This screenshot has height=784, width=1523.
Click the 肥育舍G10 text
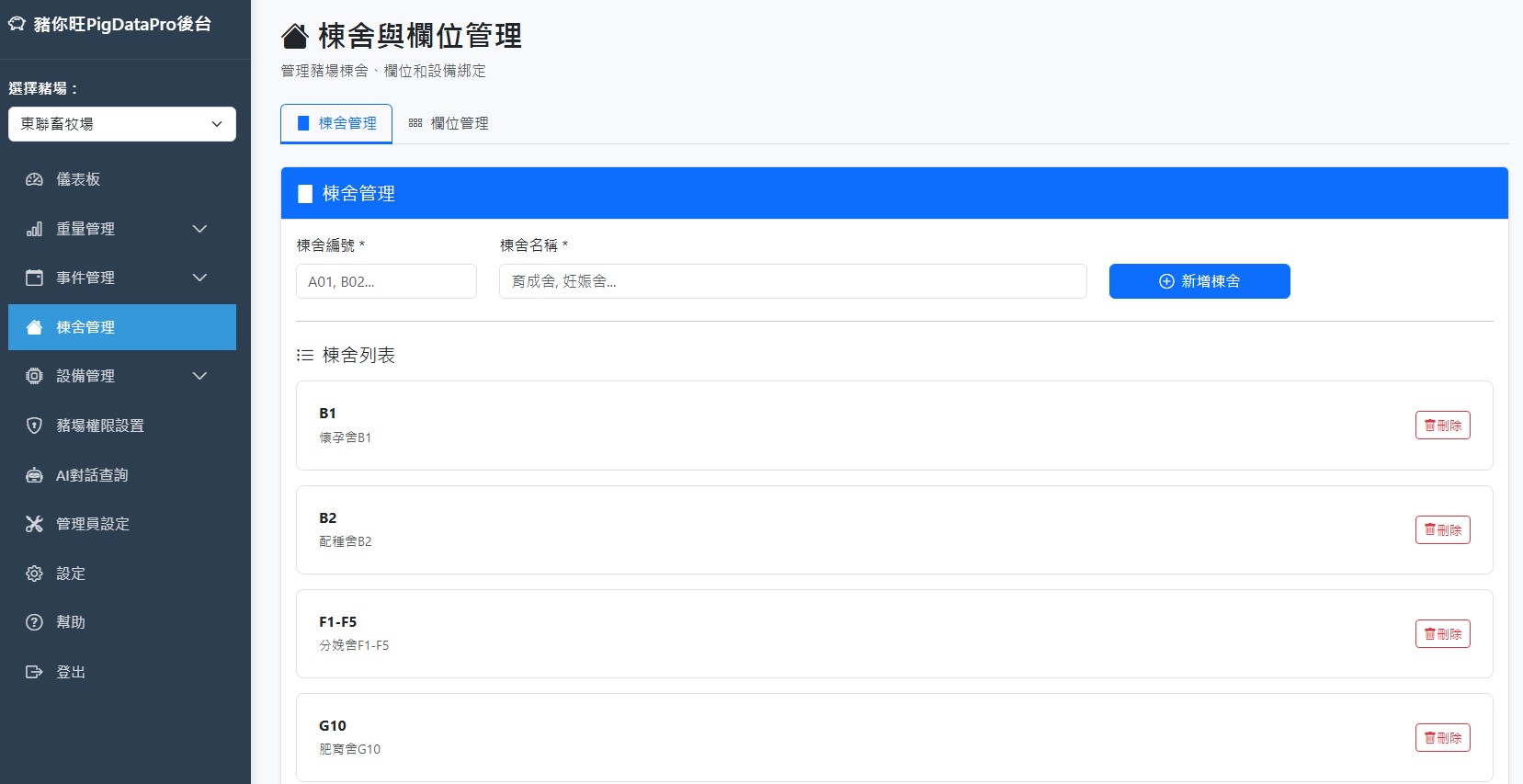coord(349,749)
